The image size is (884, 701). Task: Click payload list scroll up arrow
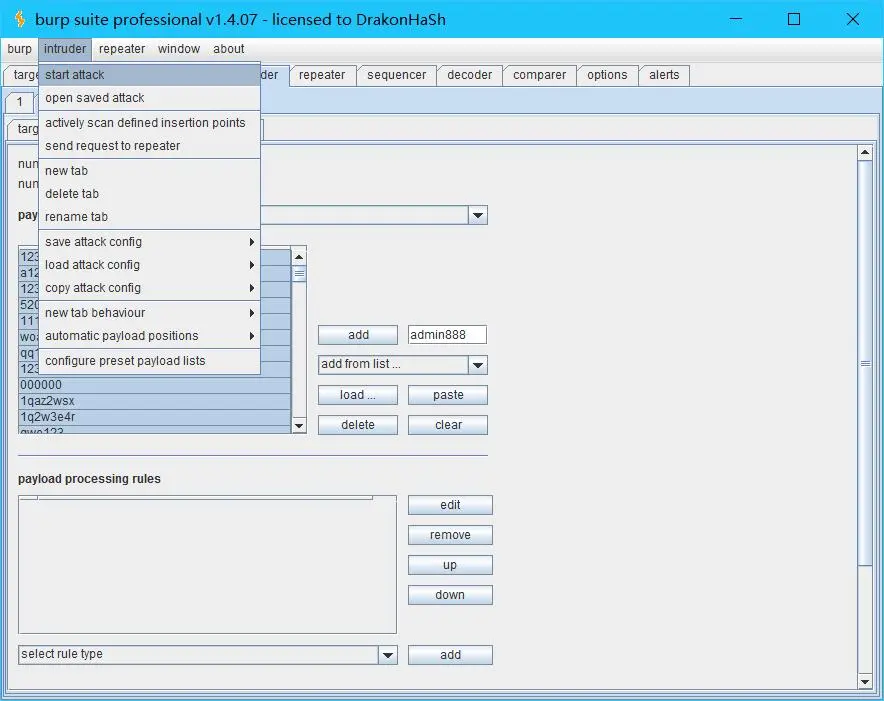click(299, 257)
